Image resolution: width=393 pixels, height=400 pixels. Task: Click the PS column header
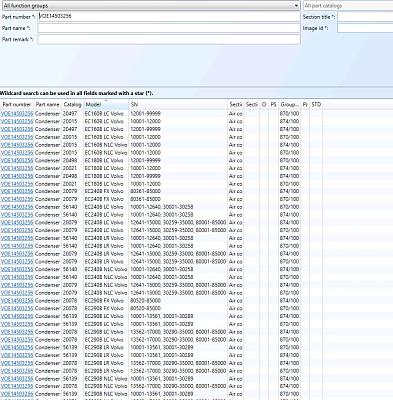[x=273, y=104]
